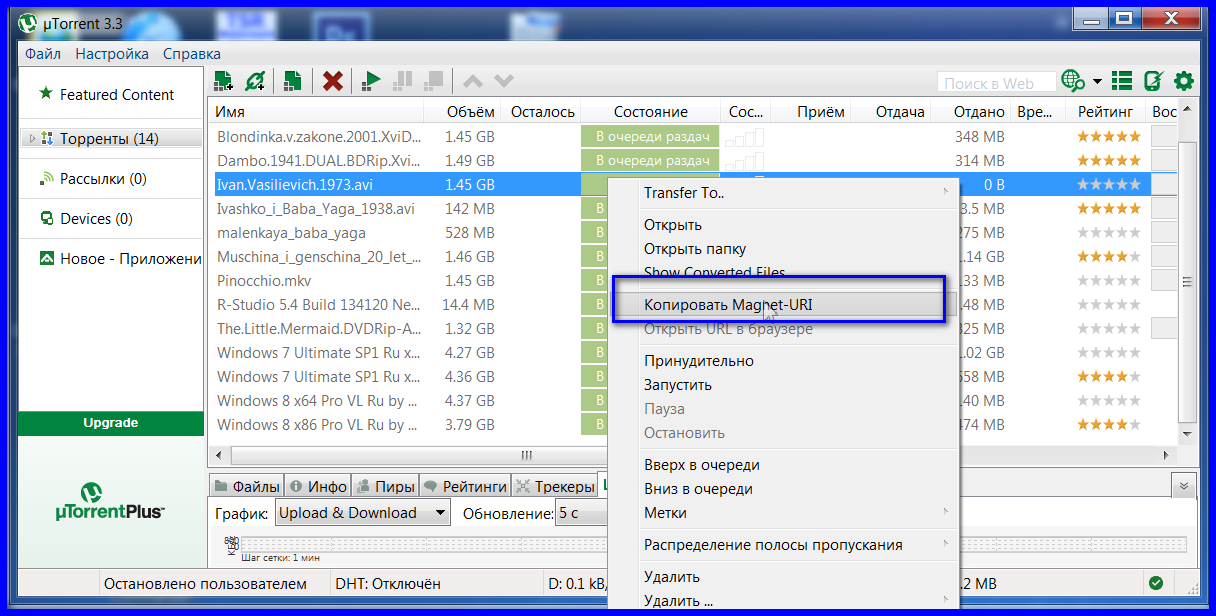
Task: Click the Поиск в Web search field
Action: [x=997, y=83]
